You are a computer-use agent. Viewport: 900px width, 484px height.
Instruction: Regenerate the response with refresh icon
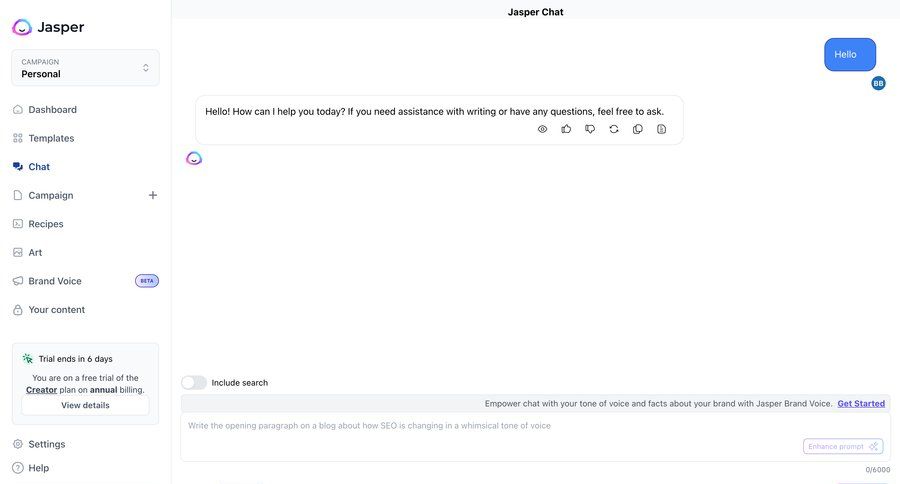(614, 129)
